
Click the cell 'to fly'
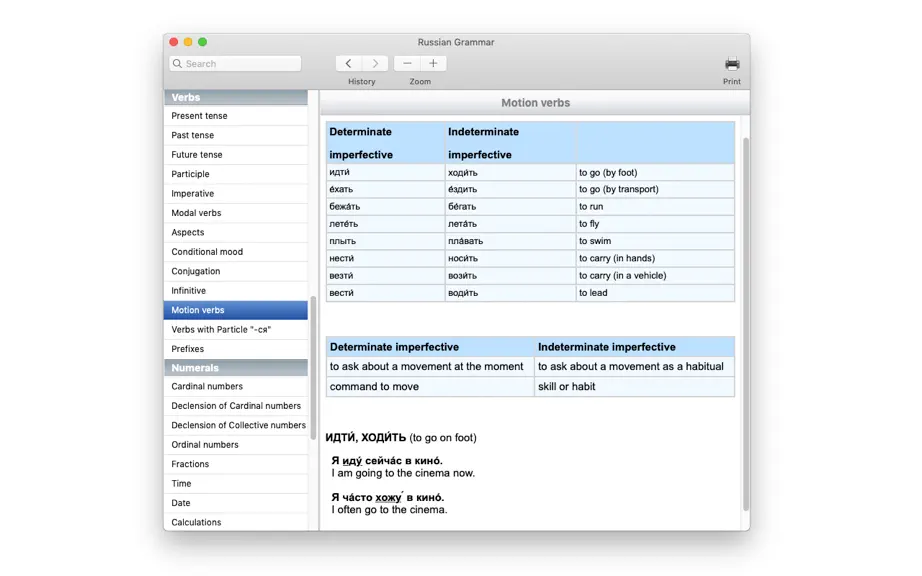coord(655,223)
